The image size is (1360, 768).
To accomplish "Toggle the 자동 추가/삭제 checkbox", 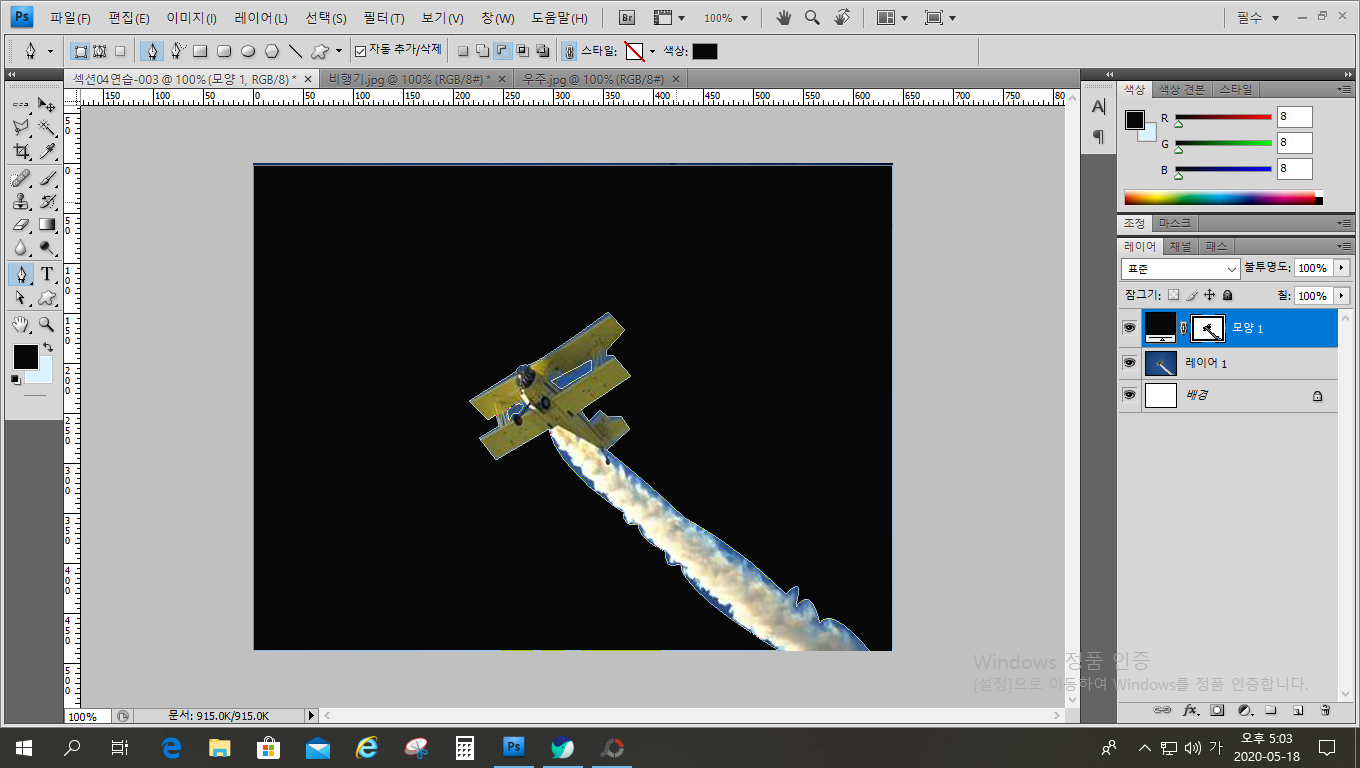I will (361, 50).
